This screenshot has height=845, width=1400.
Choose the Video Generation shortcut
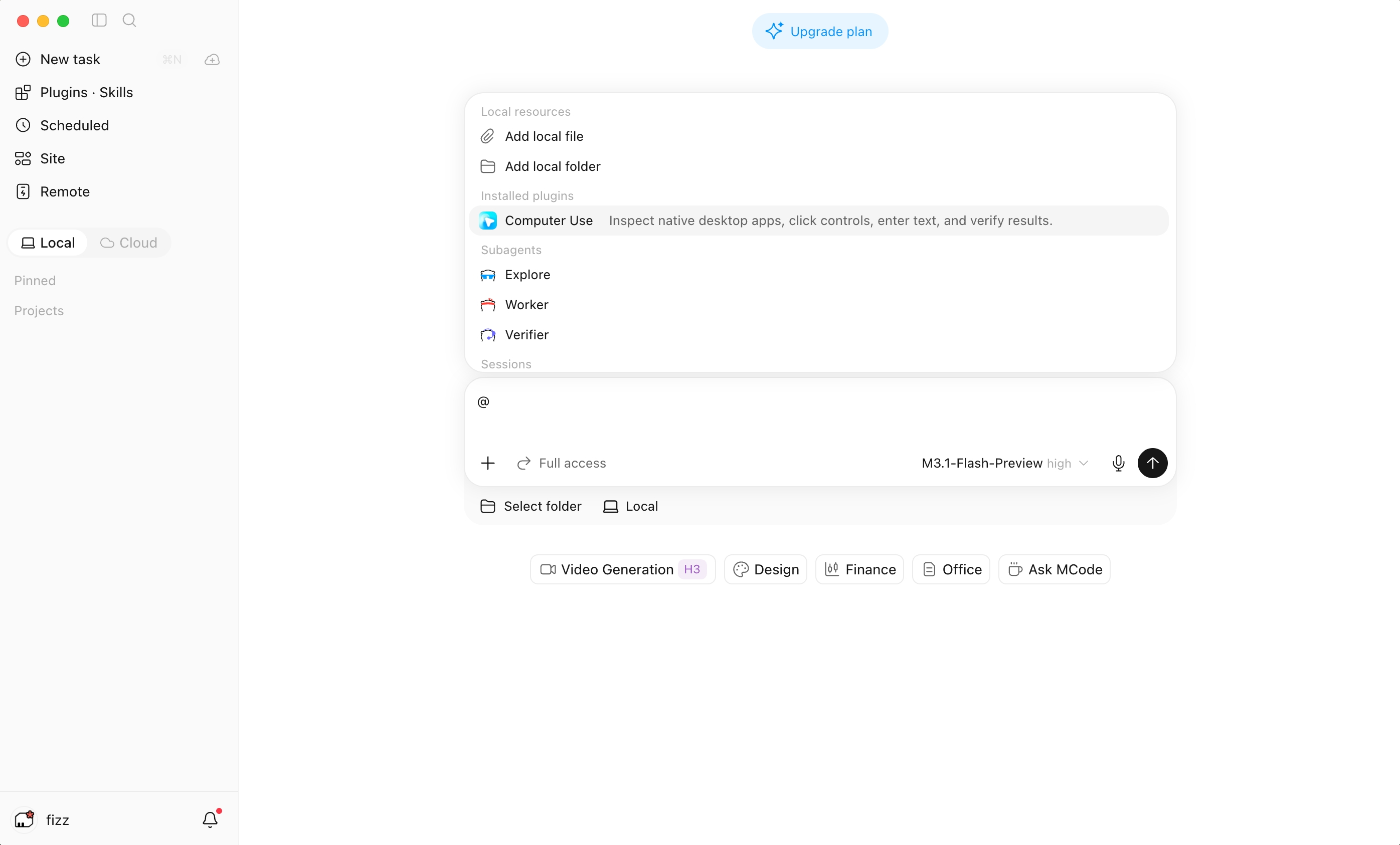point(623,569)
